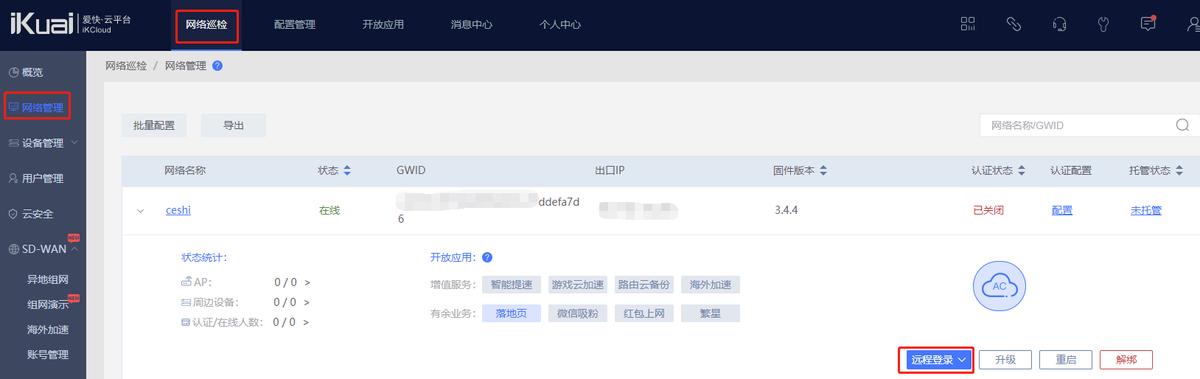Open 用户管理 in the sidebar
The image size is (1200, 379).
(43, 178)
